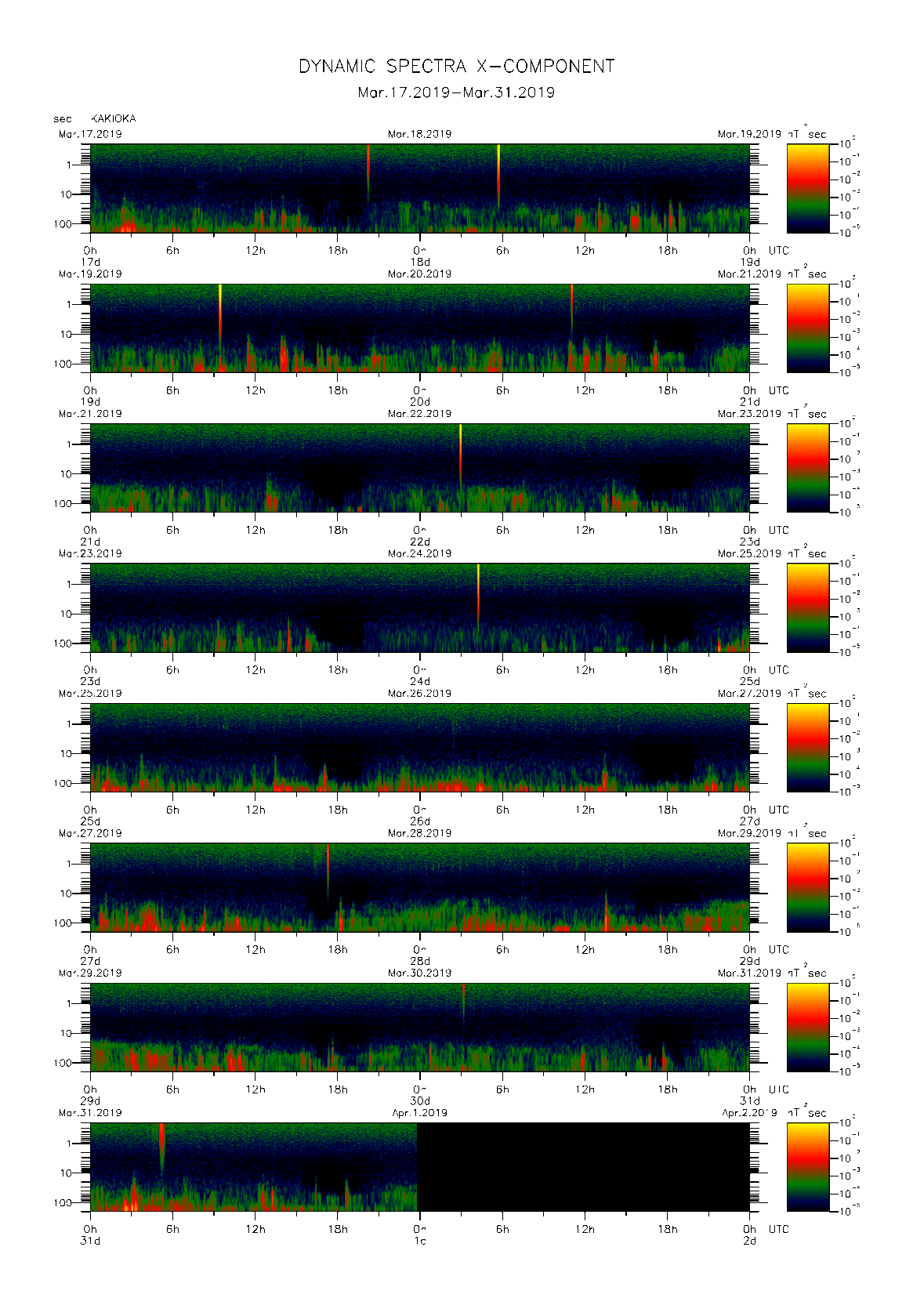
Task: Click the yellow spike near 9h on Mar.19
Action: click(220, 317)
